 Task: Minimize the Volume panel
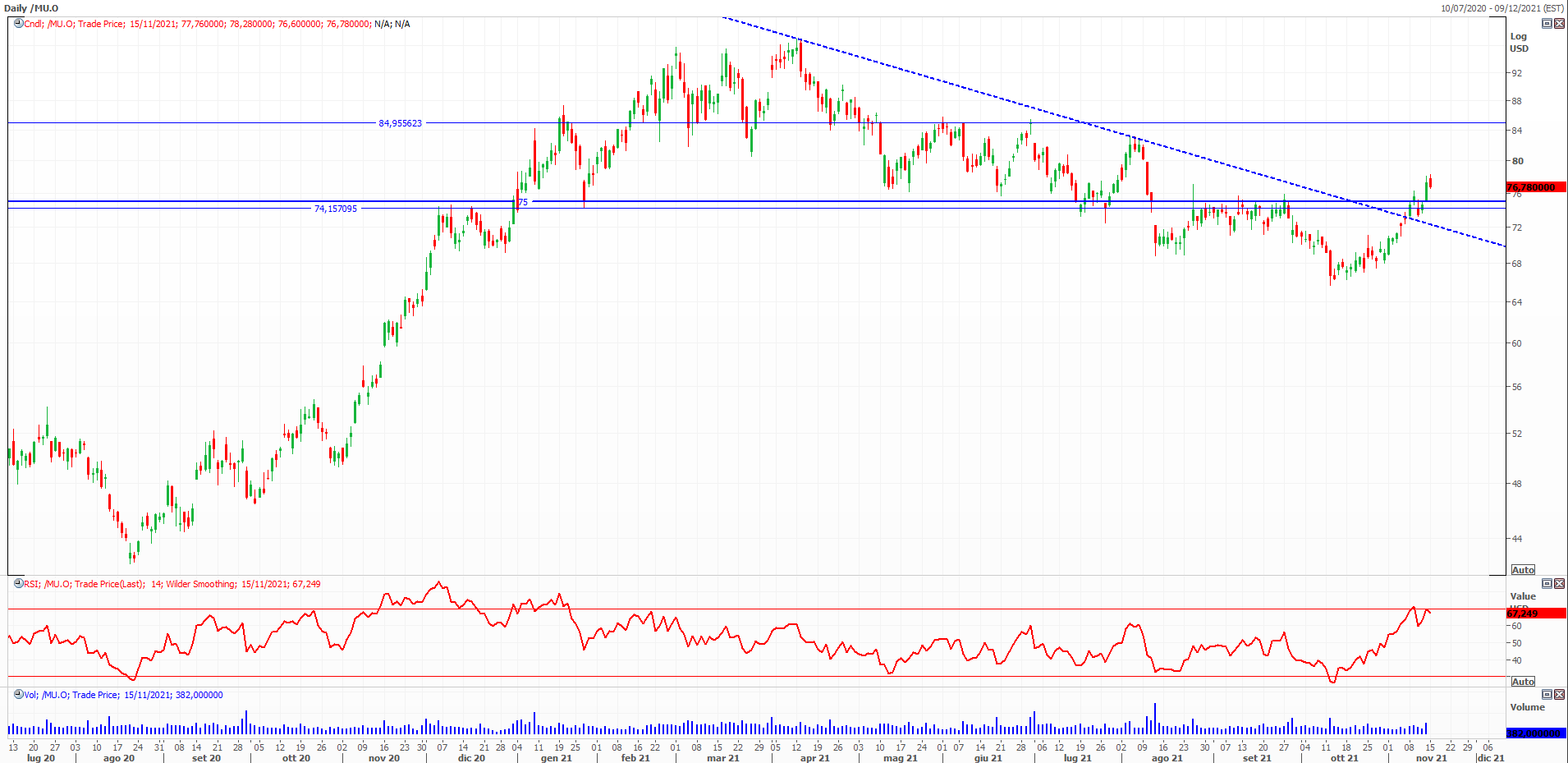(1547, 695)
